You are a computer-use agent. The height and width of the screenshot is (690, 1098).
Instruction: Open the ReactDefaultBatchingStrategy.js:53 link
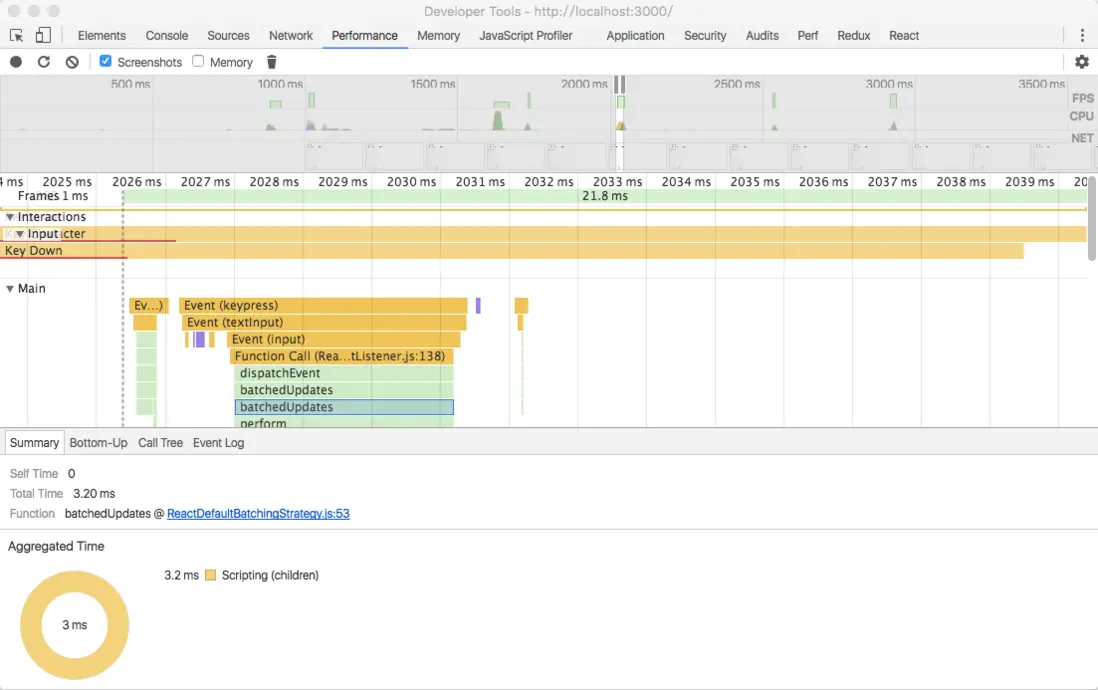pyautogui.click(x=258, y=514)
